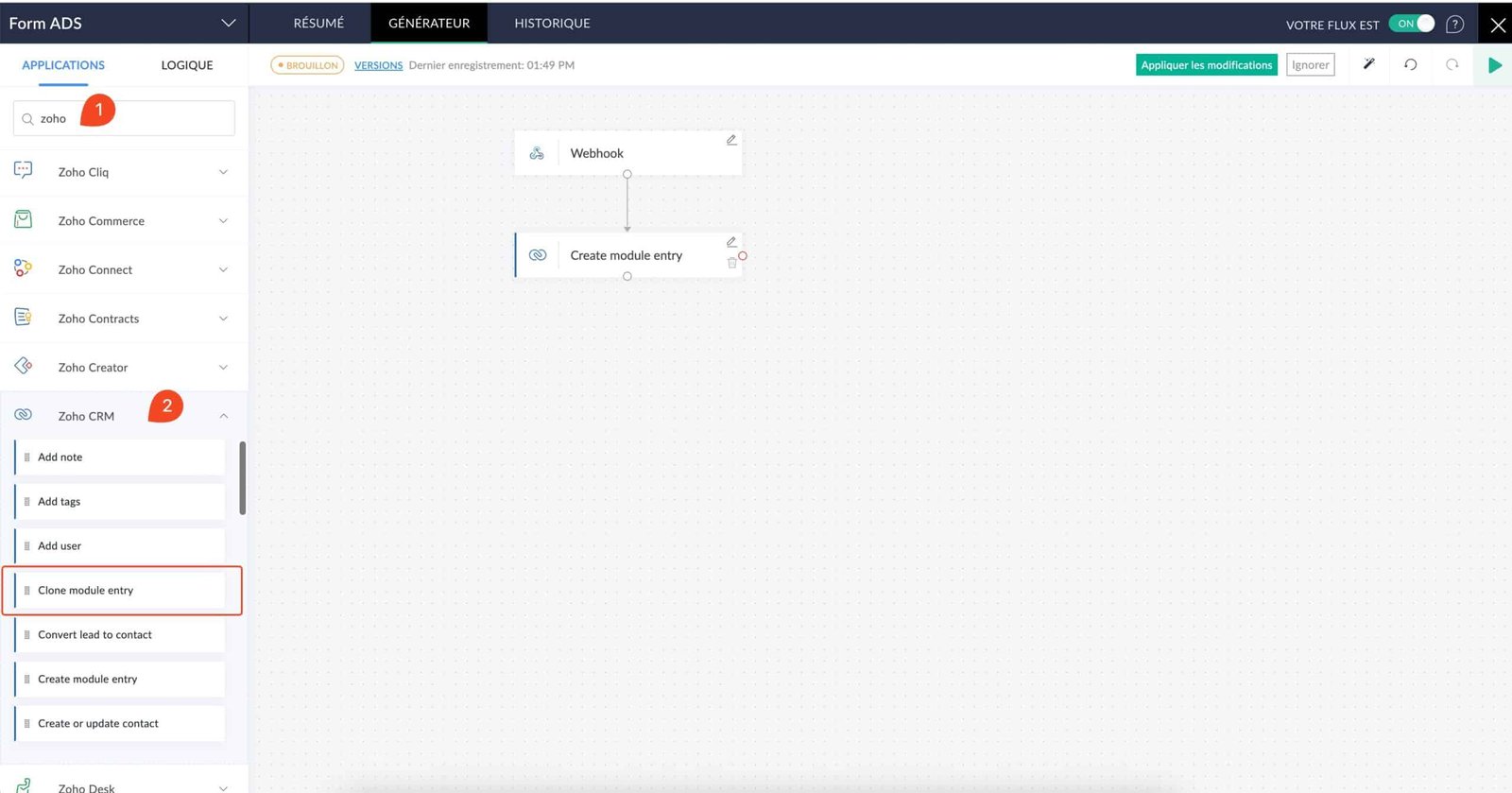The width and height of the screenshot is (1512, 793).
Task: Edit the Webhook block with pencil icon
Action: click(x=730, y=140)
